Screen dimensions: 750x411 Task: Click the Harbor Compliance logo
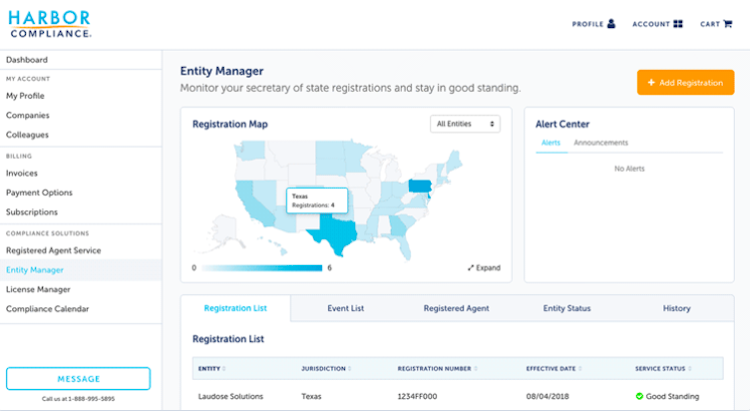tap(49, 24)
